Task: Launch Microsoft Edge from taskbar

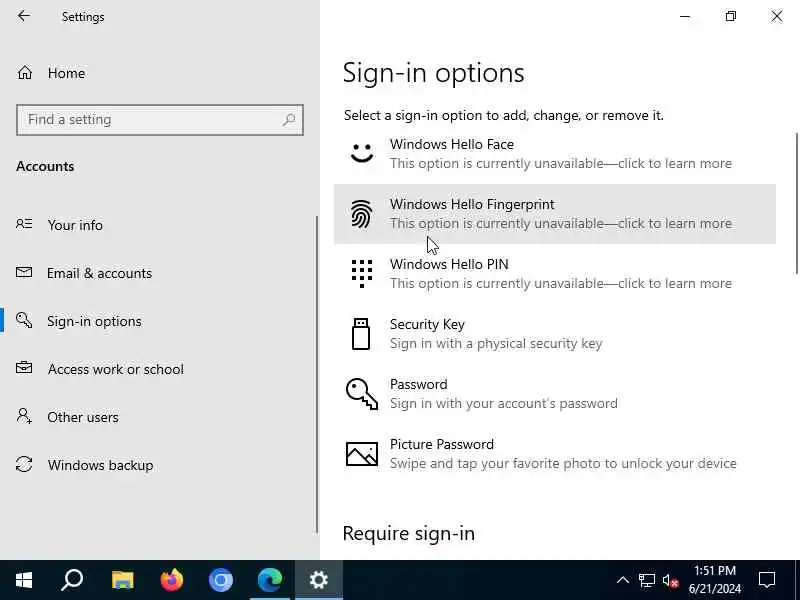Action: tap(270, 580)
